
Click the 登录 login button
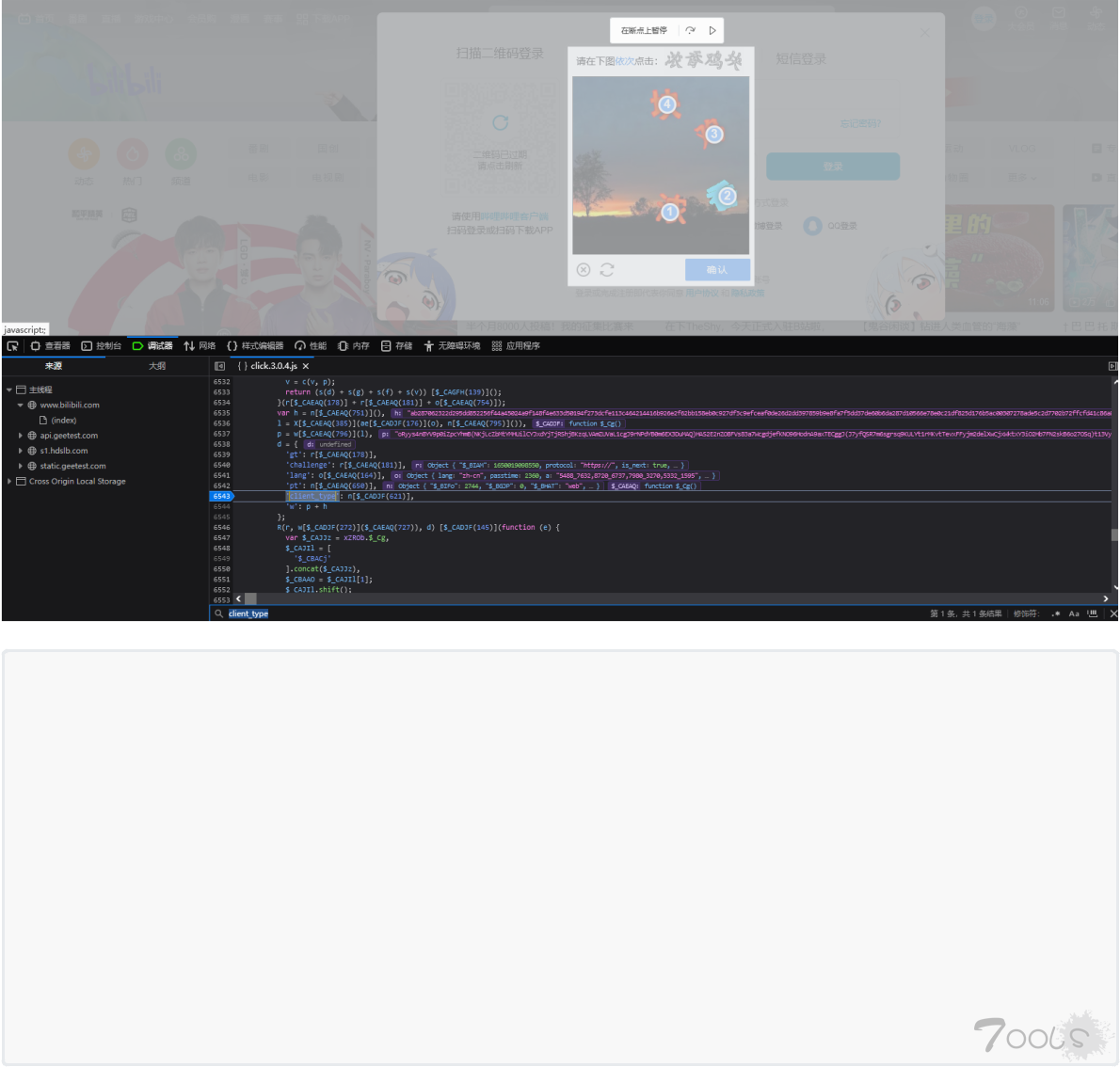pyautogui.click(x=833, y=167)
